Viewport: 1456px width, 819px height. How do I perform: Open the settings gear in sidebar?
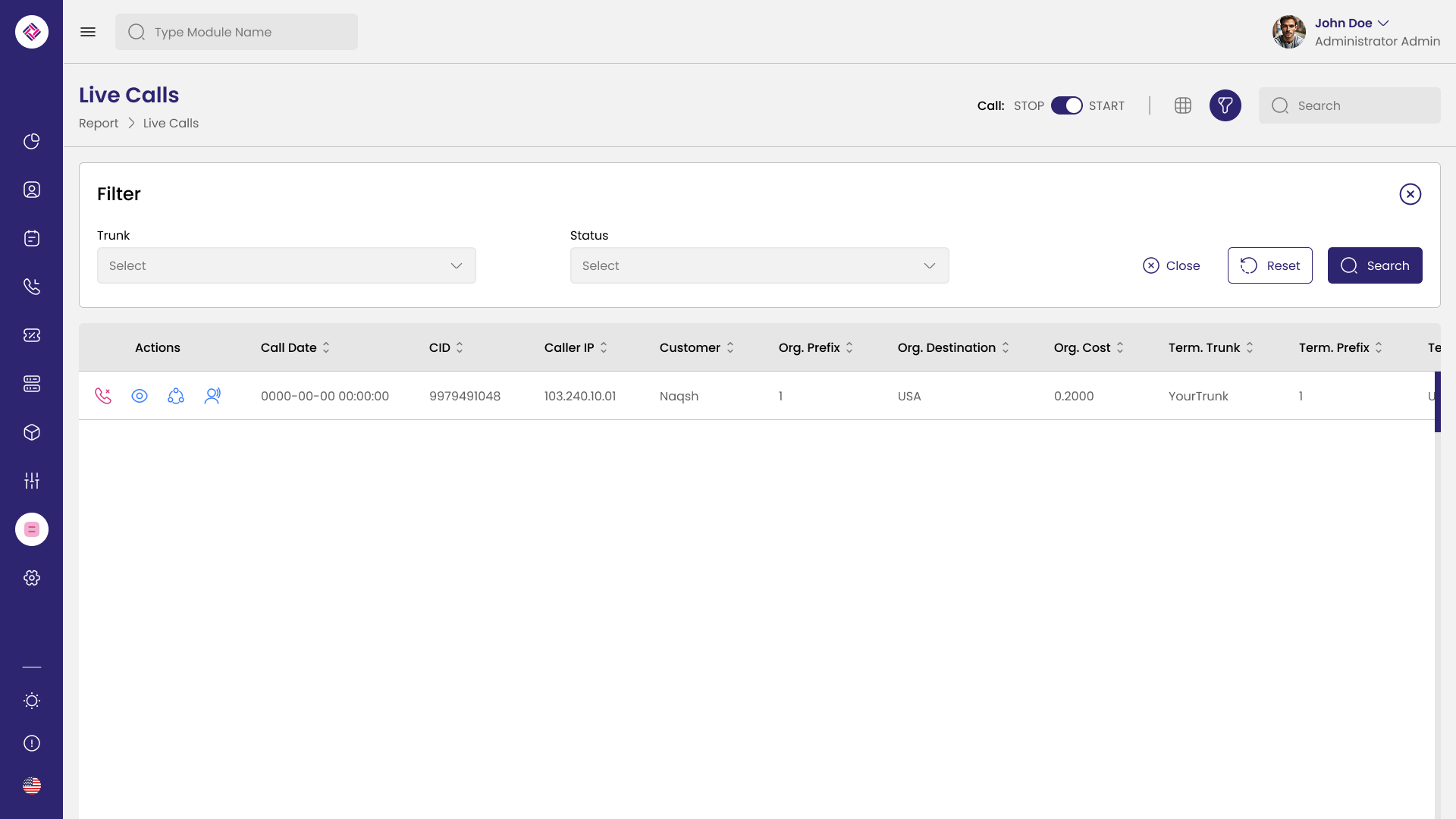pos(32,578)
